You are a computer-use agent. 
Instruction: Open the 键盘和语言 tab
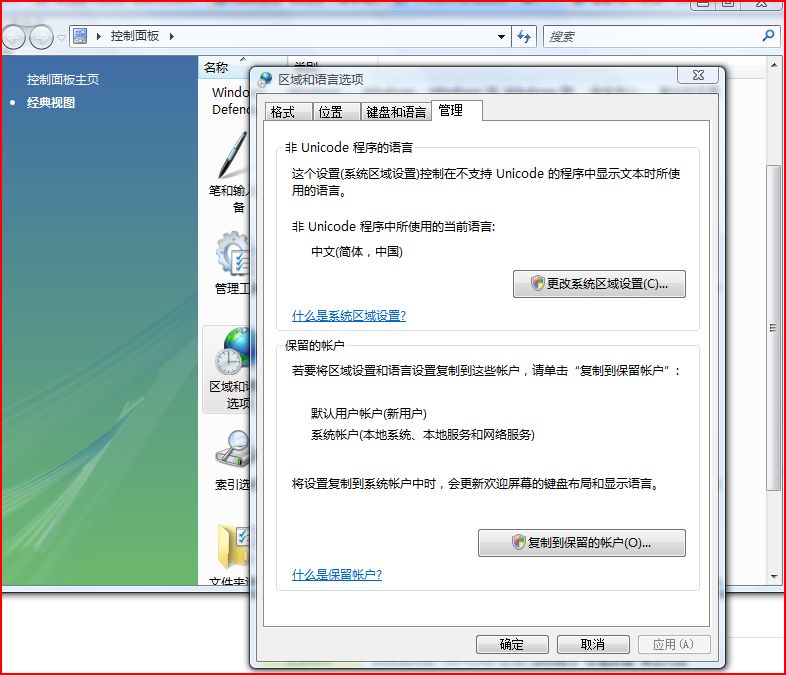pos(396,111)
